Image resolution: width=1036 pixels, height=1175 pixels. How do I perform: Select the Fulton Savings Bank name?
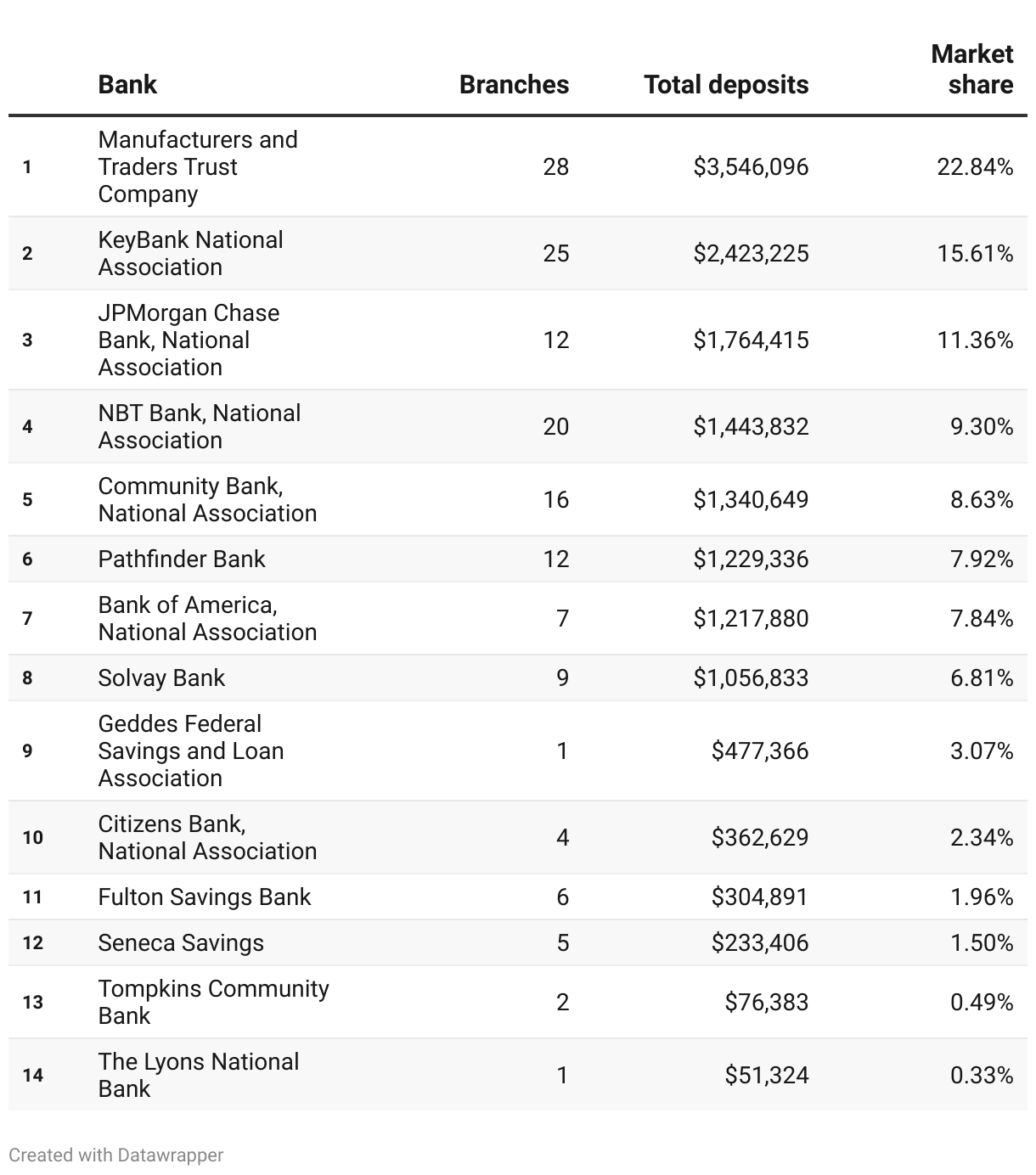tap(205, 897)
